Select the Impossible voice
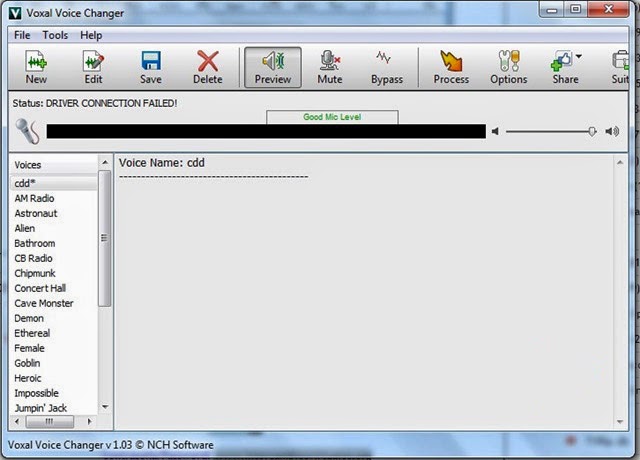 (54, 393)
